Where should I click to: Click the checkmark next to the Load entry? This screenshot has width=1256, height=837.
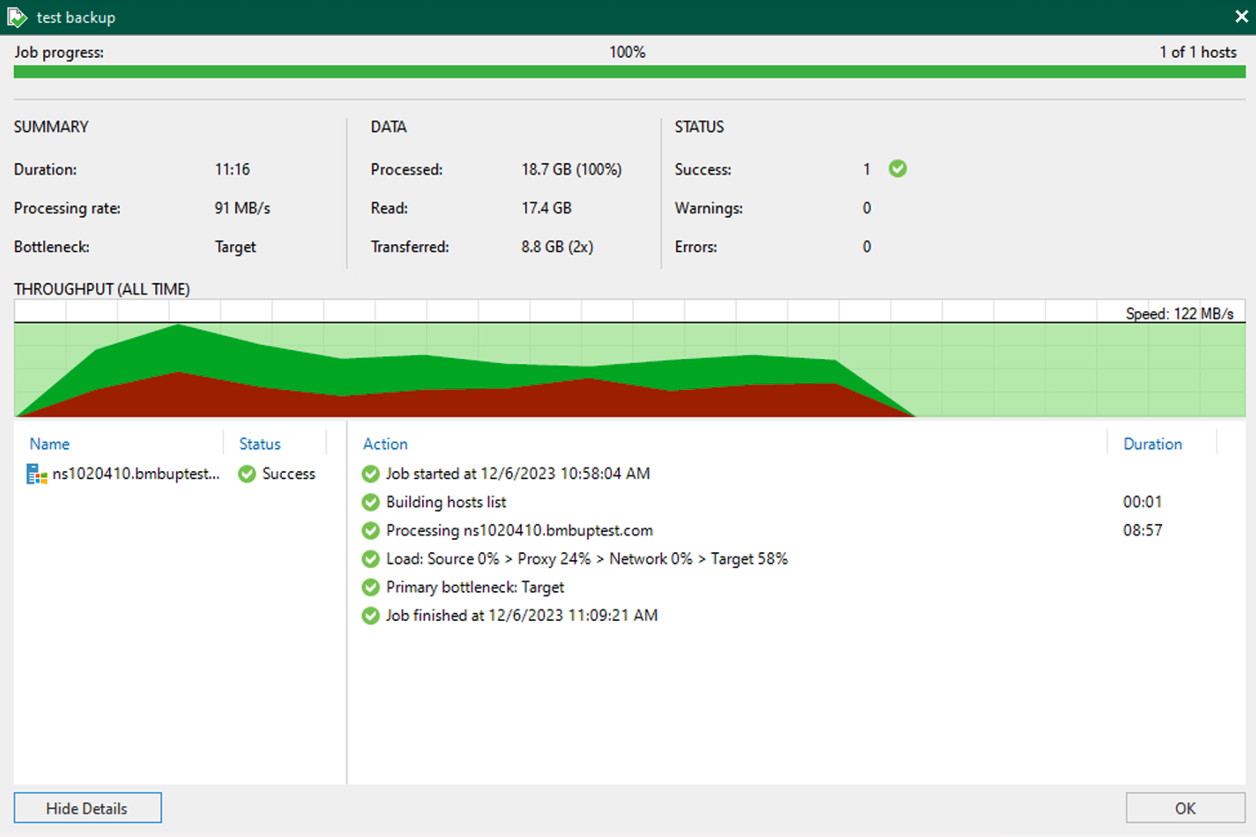click(371, 559)
